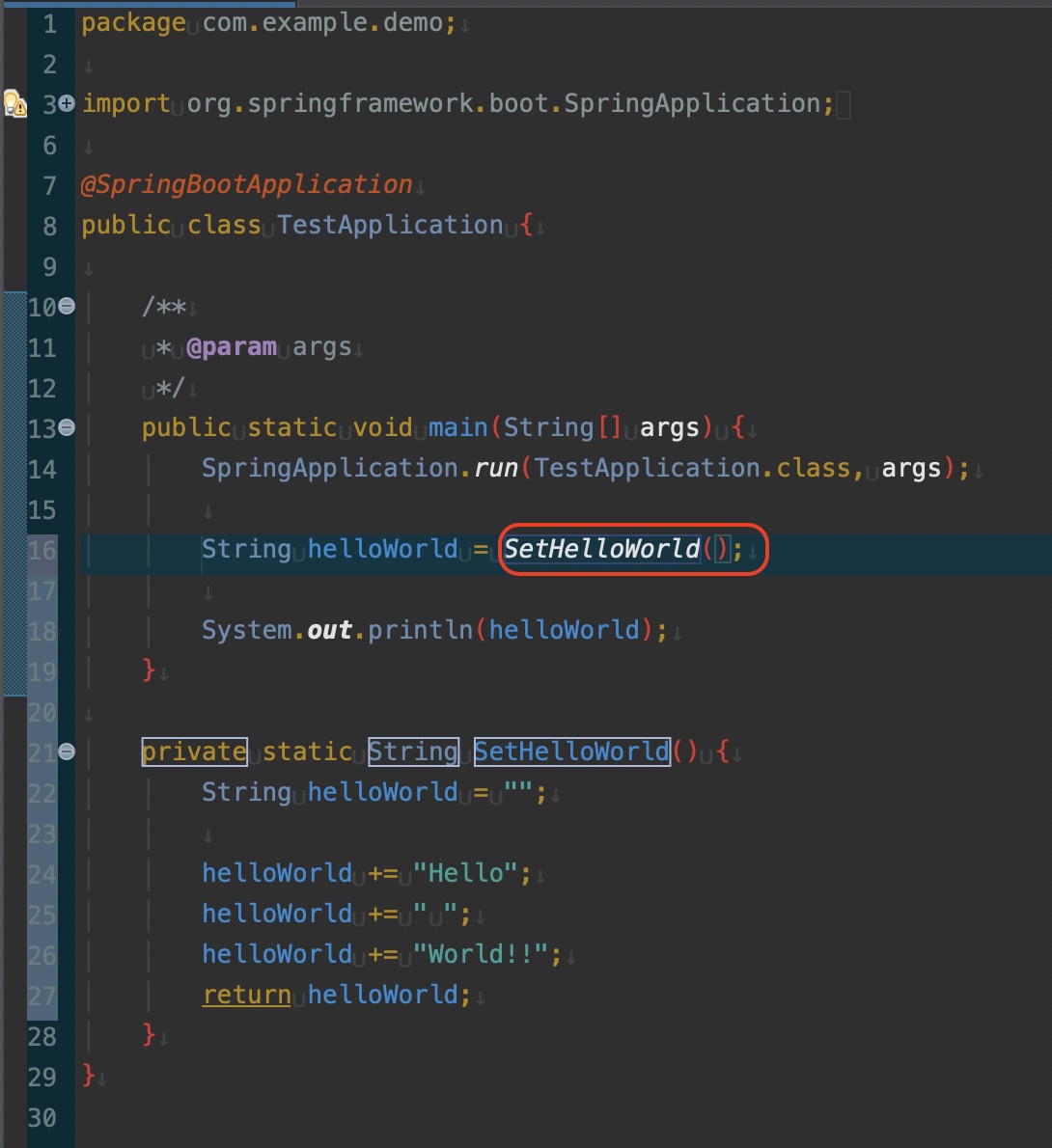This screenshot has height=1148, width=1052.
Task: Click the TestApplication class name on line 8
Action: (390, 225)
